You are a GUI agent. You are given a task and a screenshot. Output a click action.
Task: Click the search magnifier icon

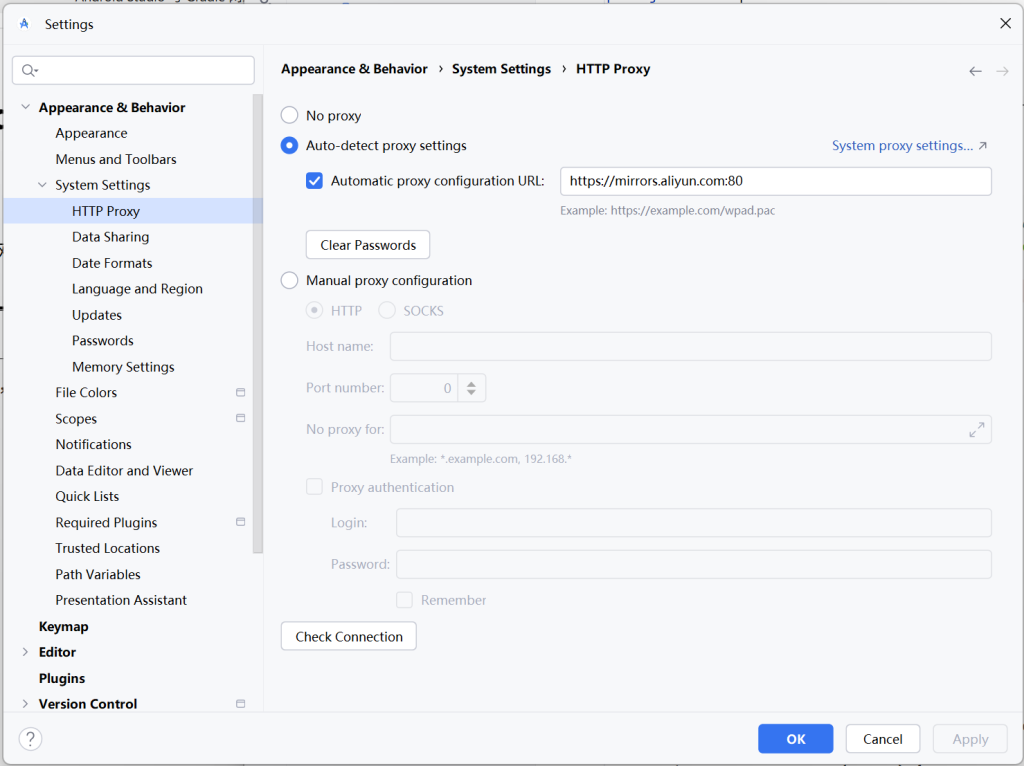(x=28, y=70)
